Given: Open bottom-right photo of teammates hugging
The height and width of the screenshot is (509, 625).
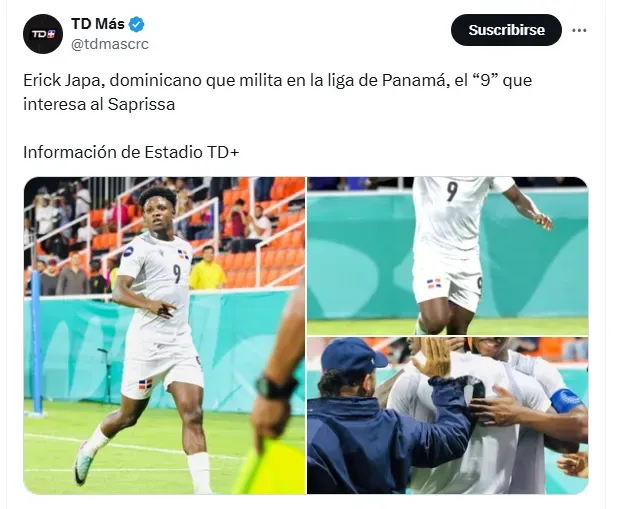Looking at the screenshot, I should point(448,416).
